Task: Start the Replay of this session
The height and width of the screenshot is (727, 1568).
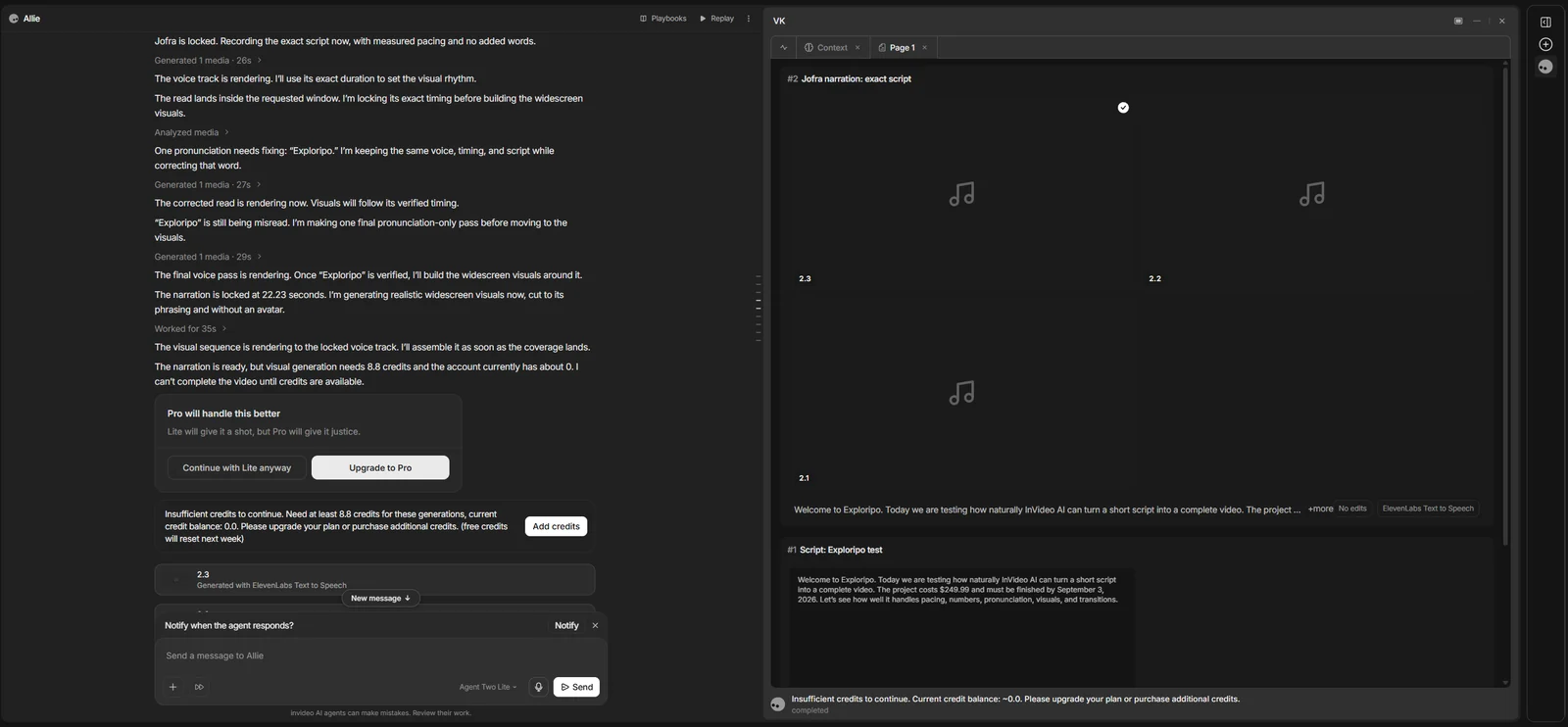Action: tap(716, 19)
